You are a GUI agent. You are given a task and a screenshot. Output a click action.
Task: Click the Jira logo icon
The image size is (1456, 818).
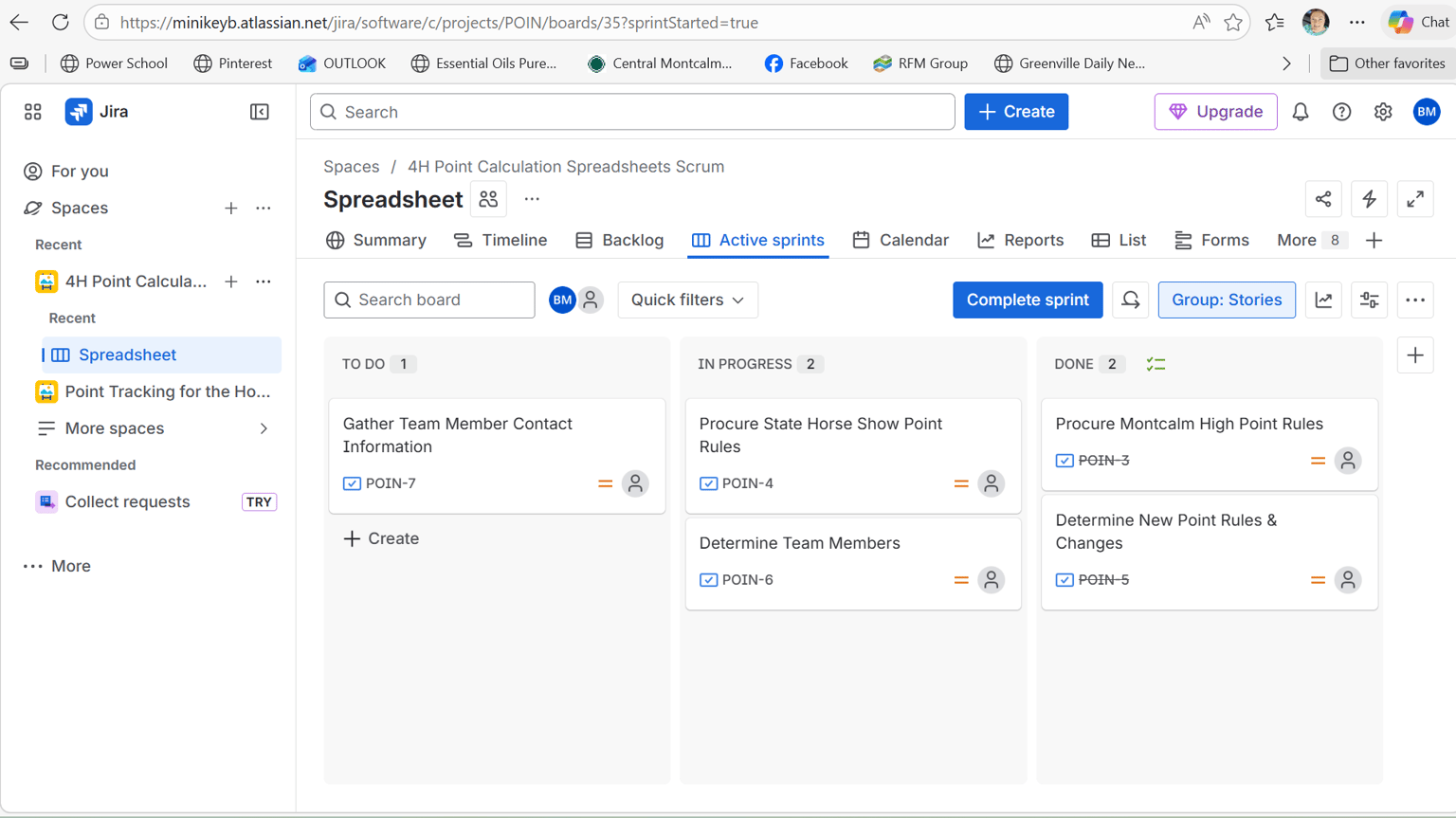pos(79,112)
